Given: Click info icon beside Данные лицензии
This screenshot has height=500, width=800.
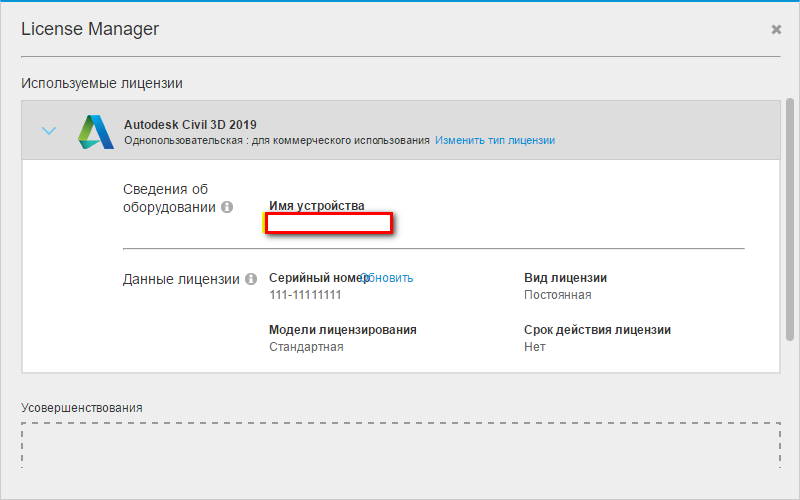Looking at the screenshot, I should 251,279.
